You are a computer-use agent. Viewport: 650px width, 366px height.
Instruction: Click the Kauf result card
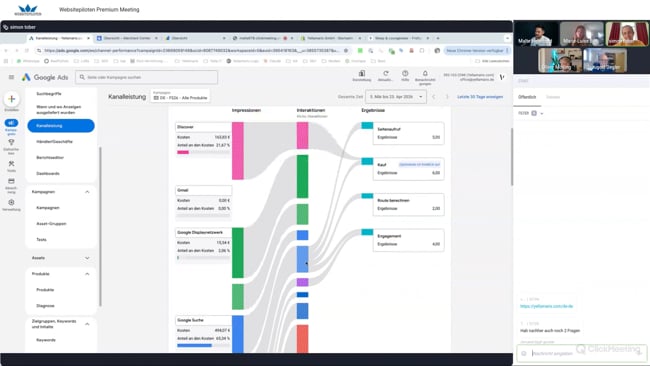tap(408, 169)
